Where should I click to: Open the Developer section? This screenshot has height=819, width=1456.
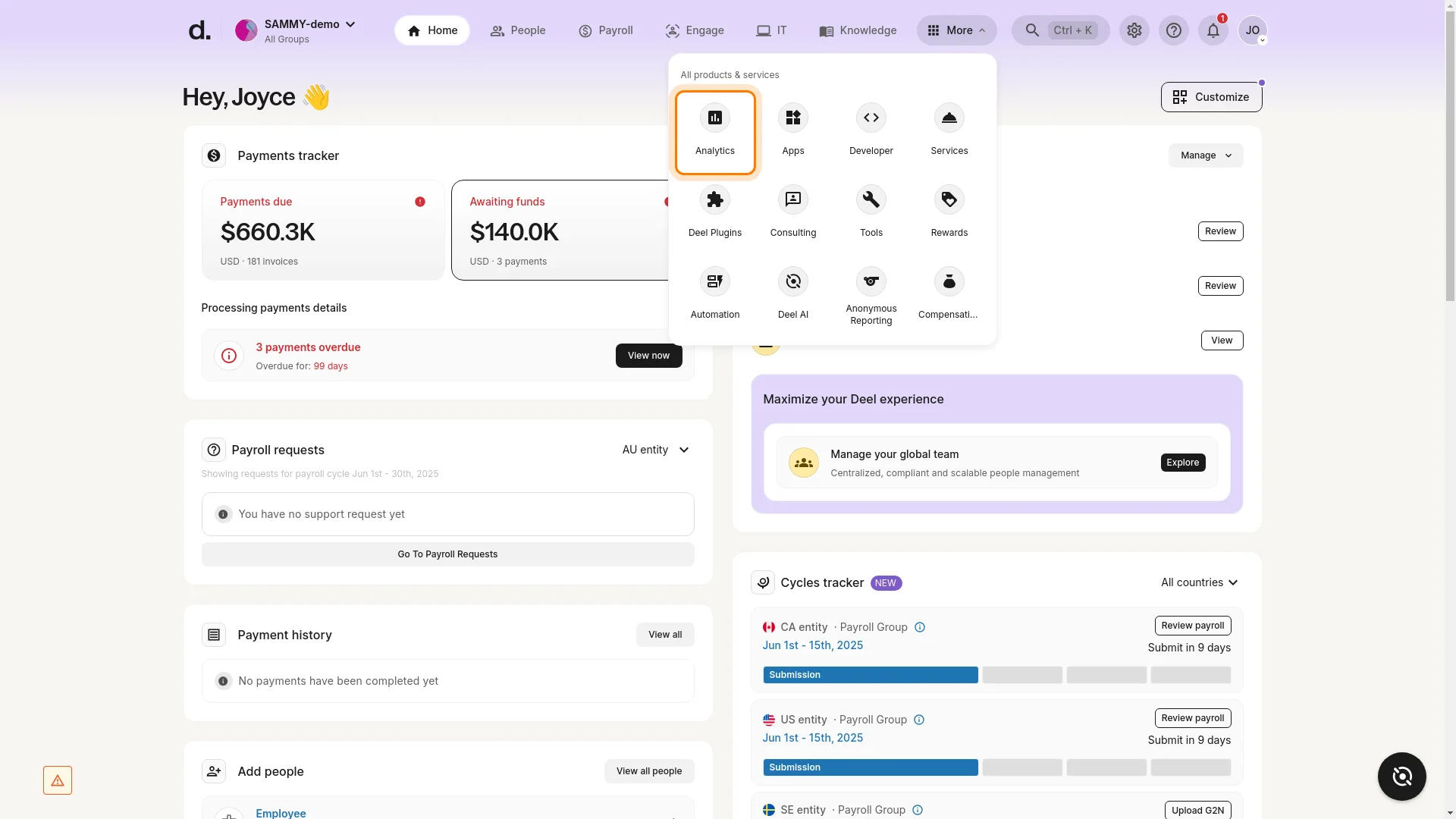[871, 129]
